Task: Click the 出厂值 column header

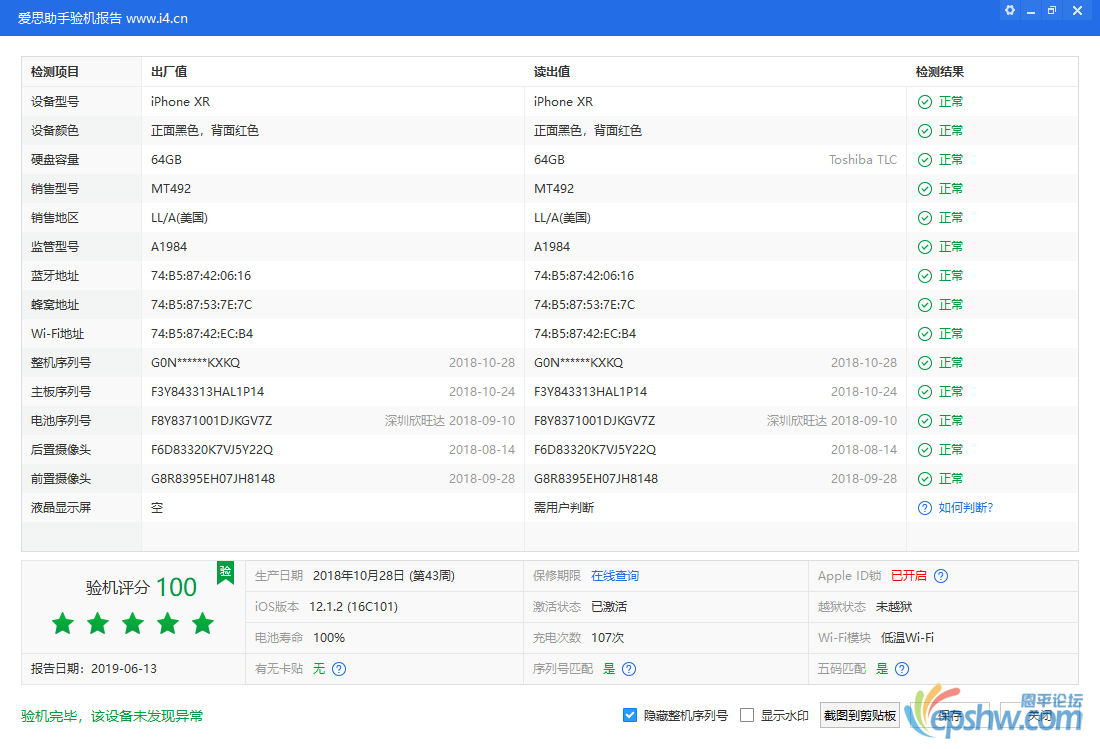Action: click(x=169, y=72)
